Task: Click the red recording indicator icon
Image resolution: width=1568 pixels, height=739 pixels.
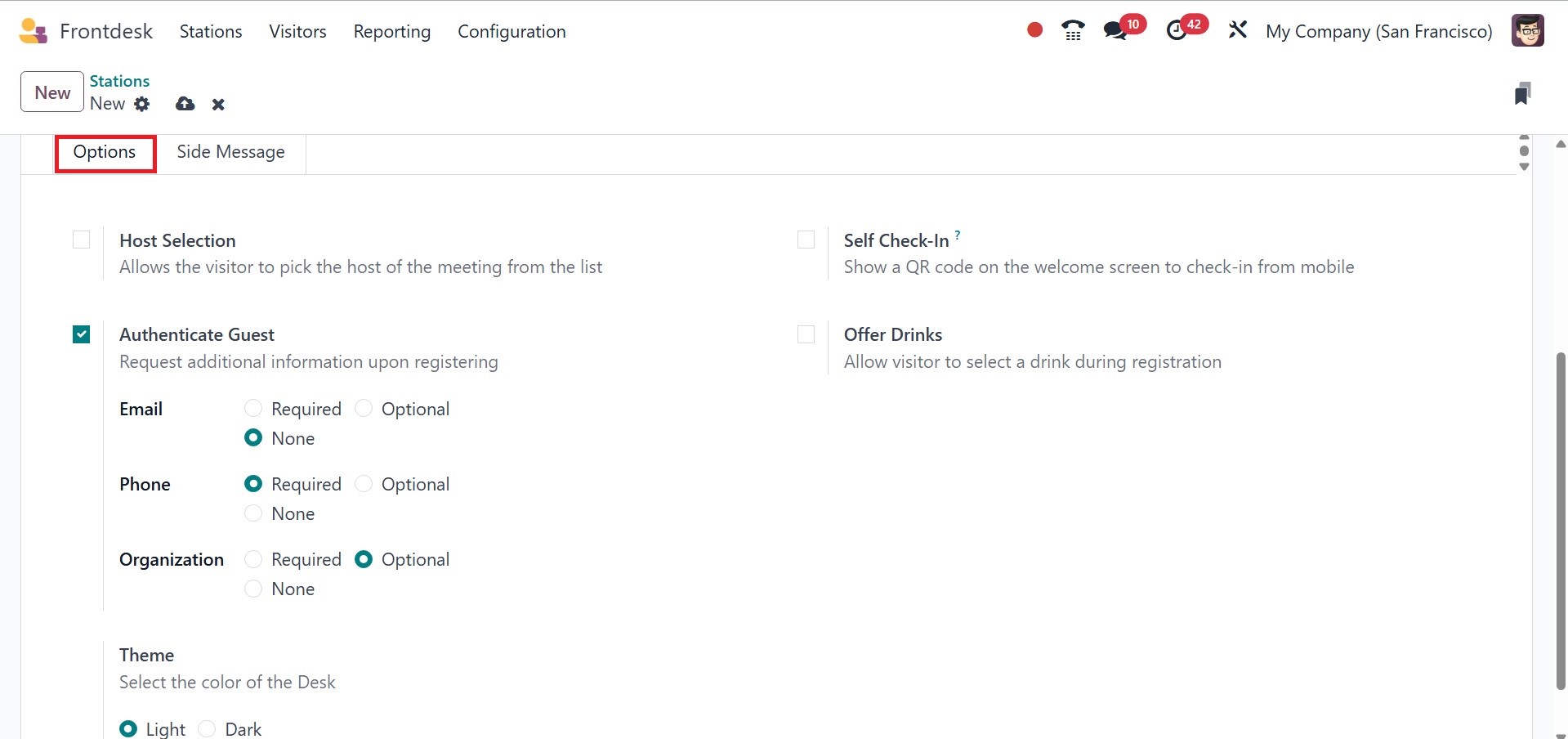Action: point(1034,30)
